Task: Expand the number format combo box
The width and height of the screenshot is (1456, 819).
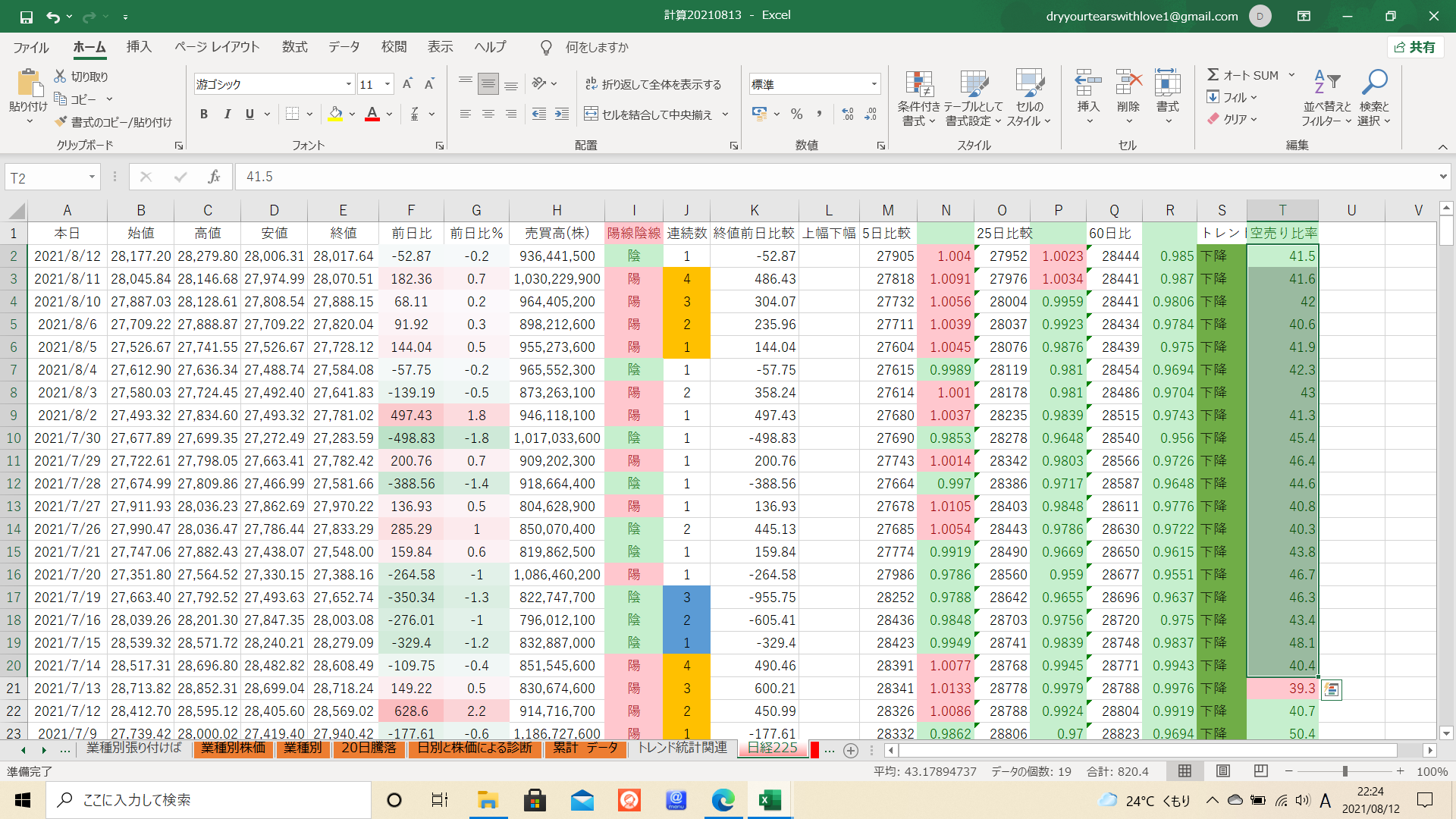Action: click(874, 84)
